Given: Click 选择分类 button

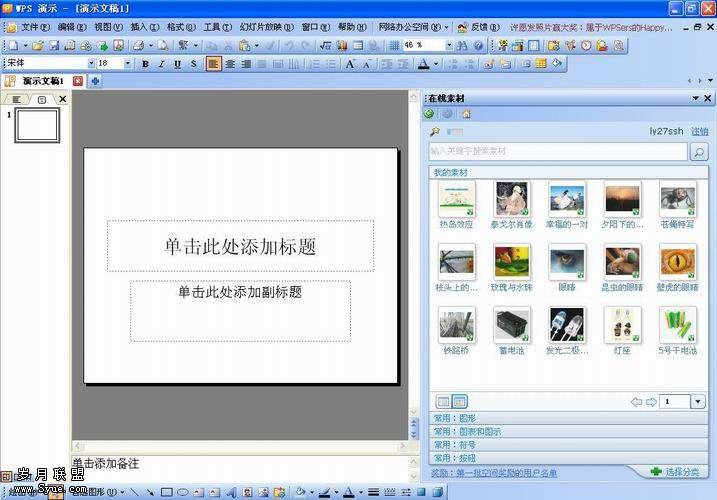Looking at the screenshot, I should (x=675, y=472).
